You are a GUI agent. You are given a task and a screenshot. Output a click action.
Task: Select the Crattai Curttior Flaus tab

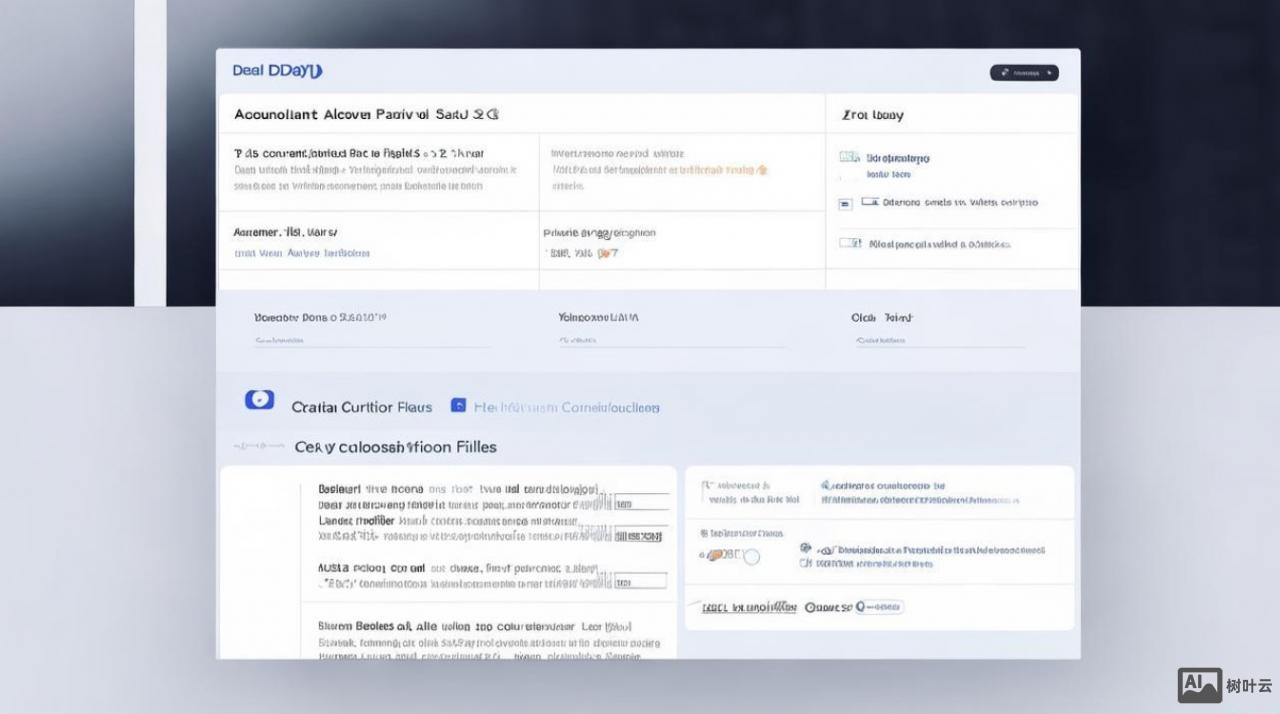[x=361, y=407]
